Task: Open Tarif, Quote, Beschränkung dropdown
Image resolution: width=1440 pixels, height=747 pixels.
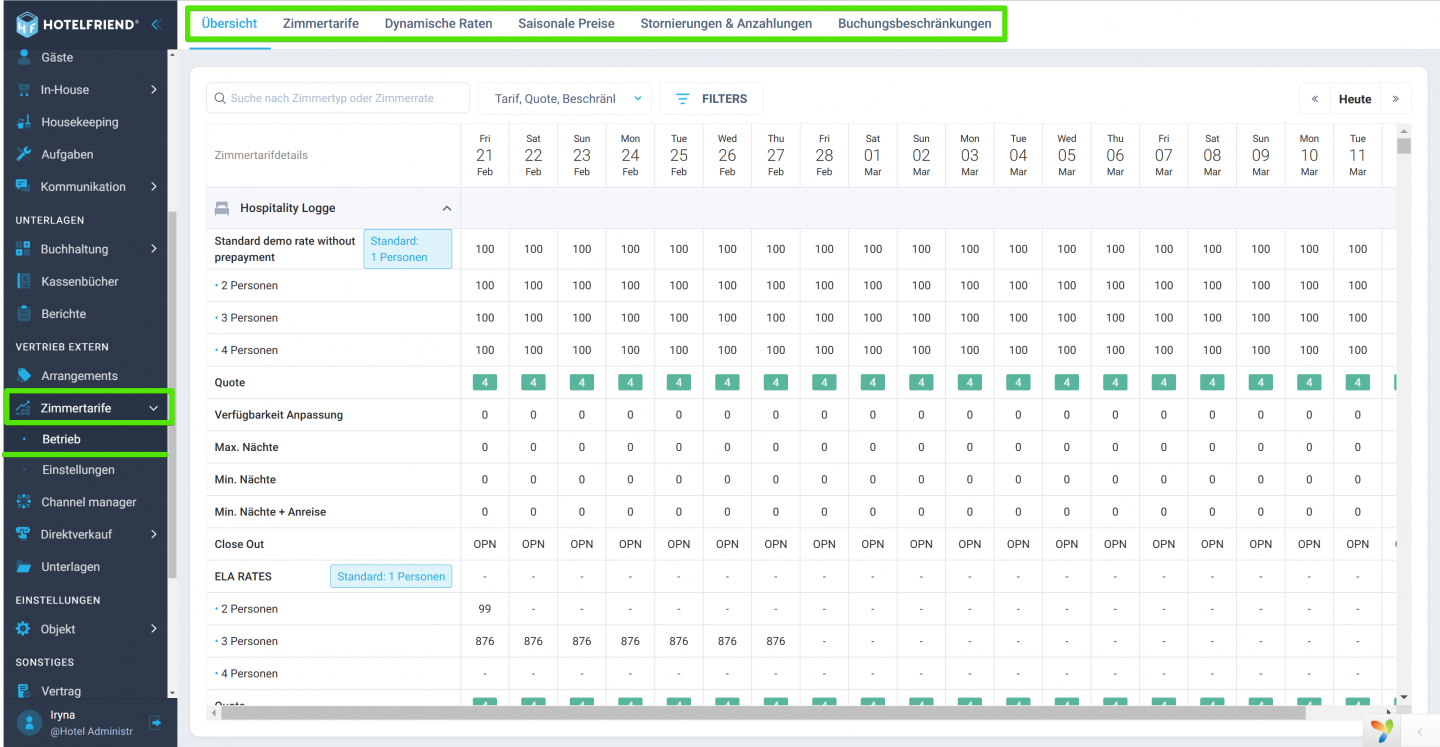Action: click(566, 99)
